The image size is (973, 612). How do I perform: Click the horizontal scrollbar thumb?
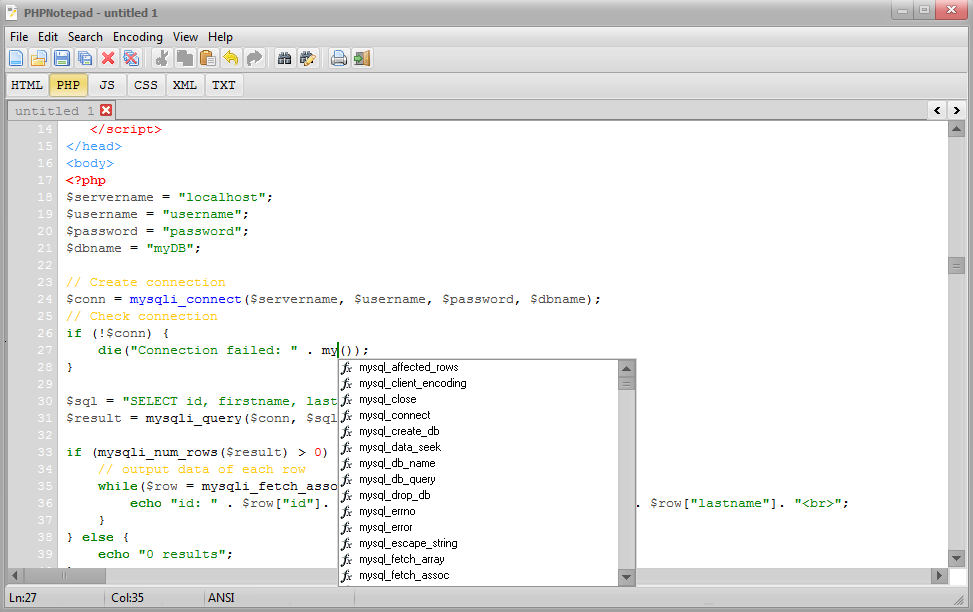point(64,575)
